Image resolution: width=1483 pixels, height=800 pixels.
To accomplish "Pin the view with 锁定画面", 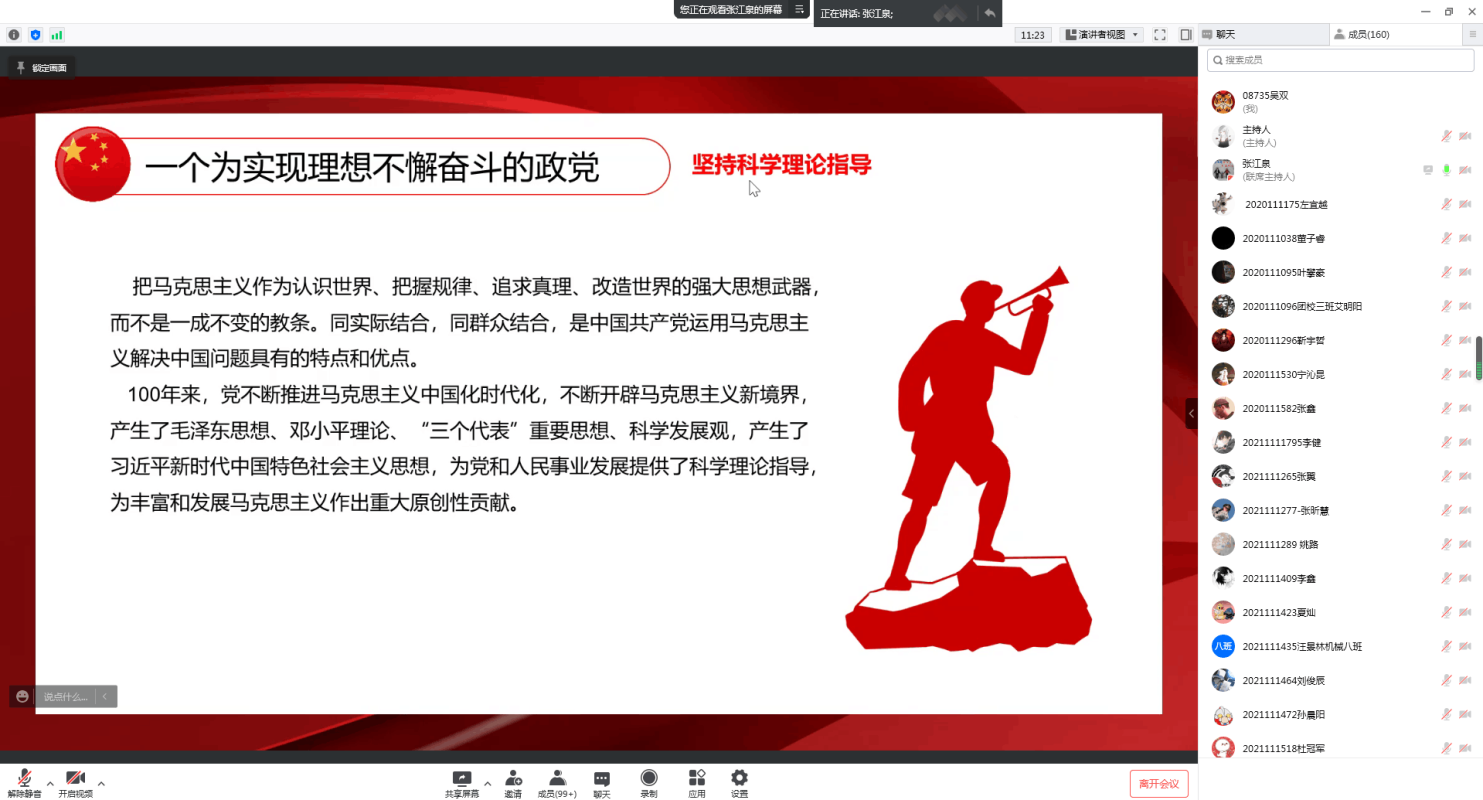I will [x=41, y=68].
